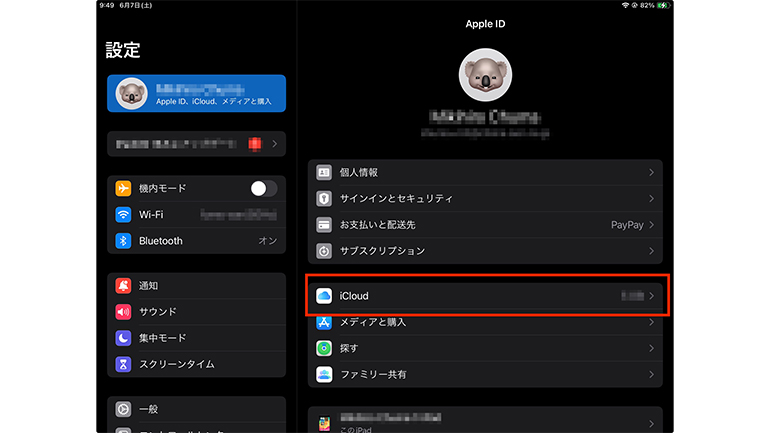Select サウンド in the sidebar

point(196,311)
